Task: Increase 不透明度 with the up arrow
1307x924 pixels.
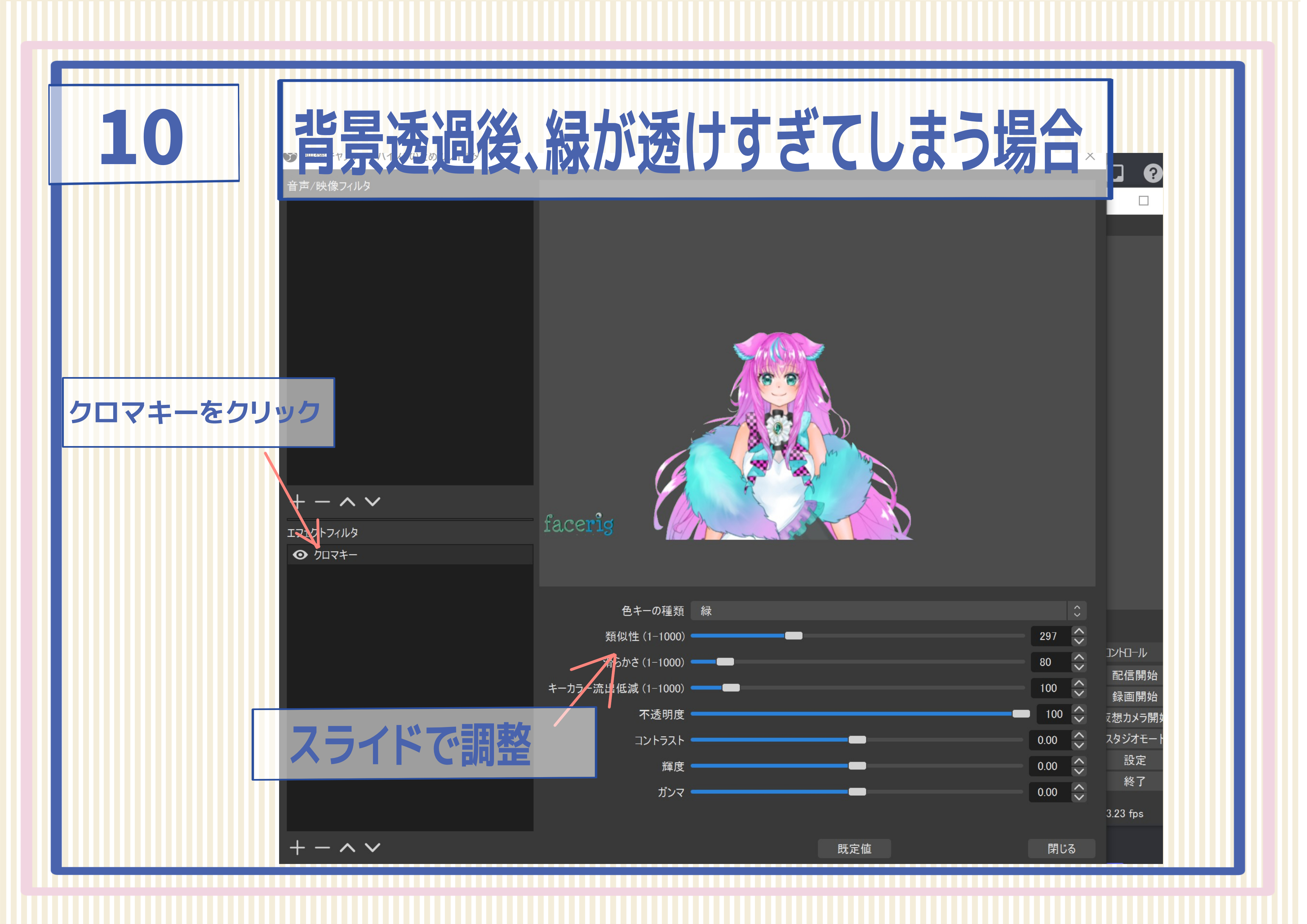Action: (1079, 709)
